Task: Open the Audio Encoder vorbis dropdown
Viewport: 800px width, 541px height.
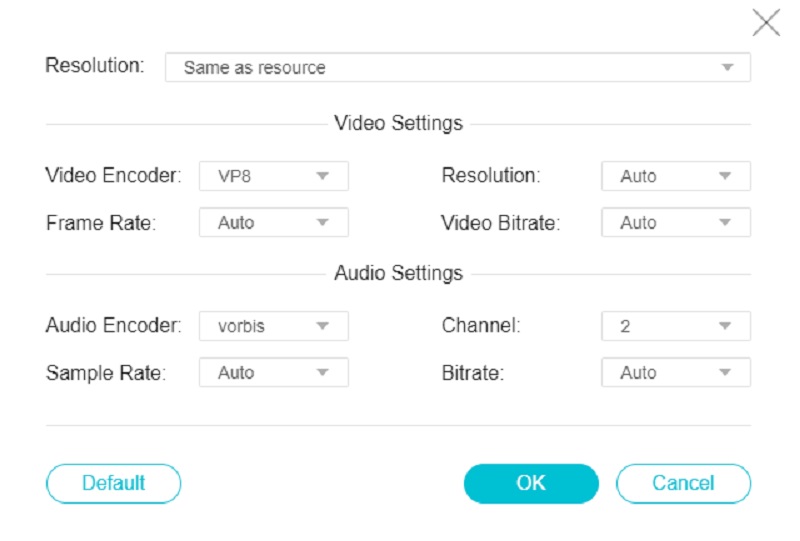Action: click(273, 326)
